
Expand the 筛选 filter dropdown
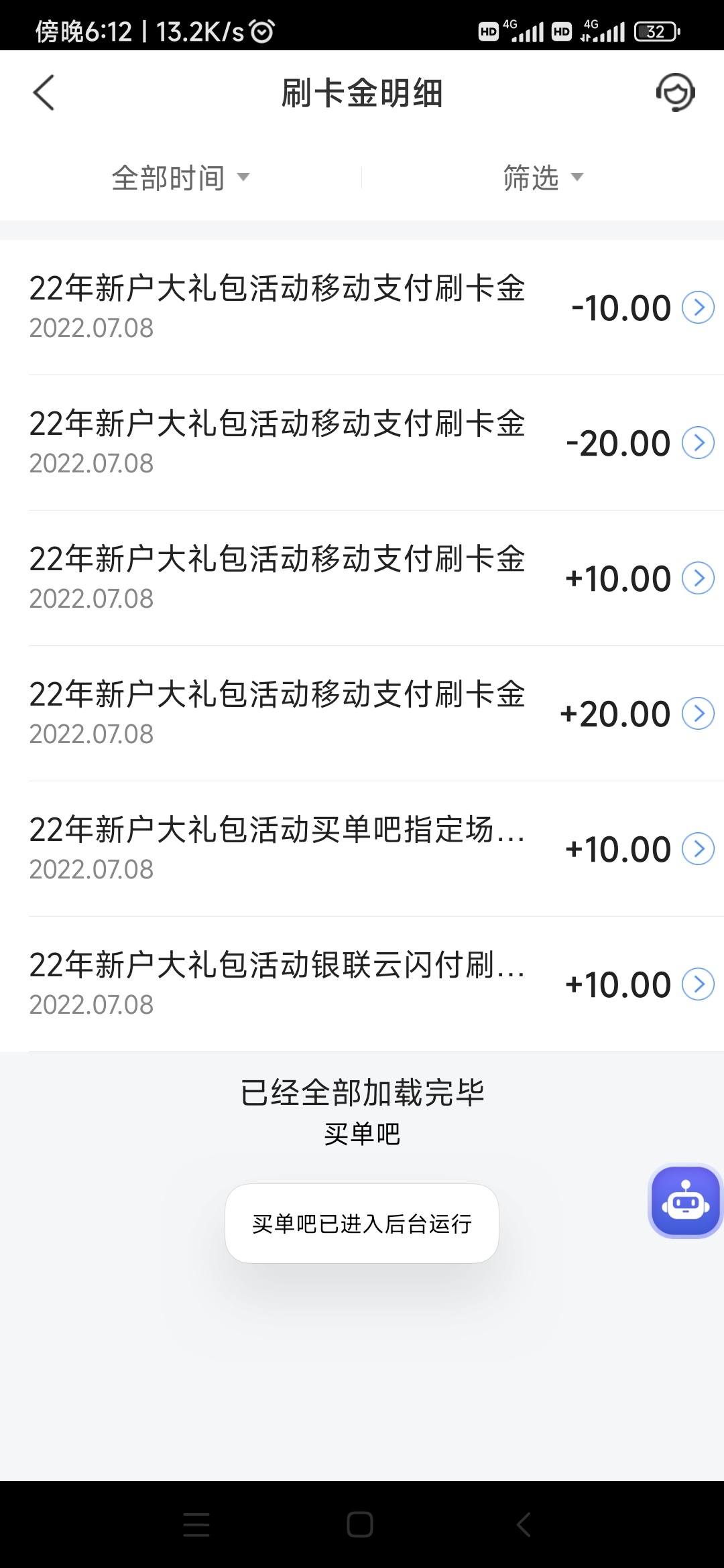pos(543,178)
